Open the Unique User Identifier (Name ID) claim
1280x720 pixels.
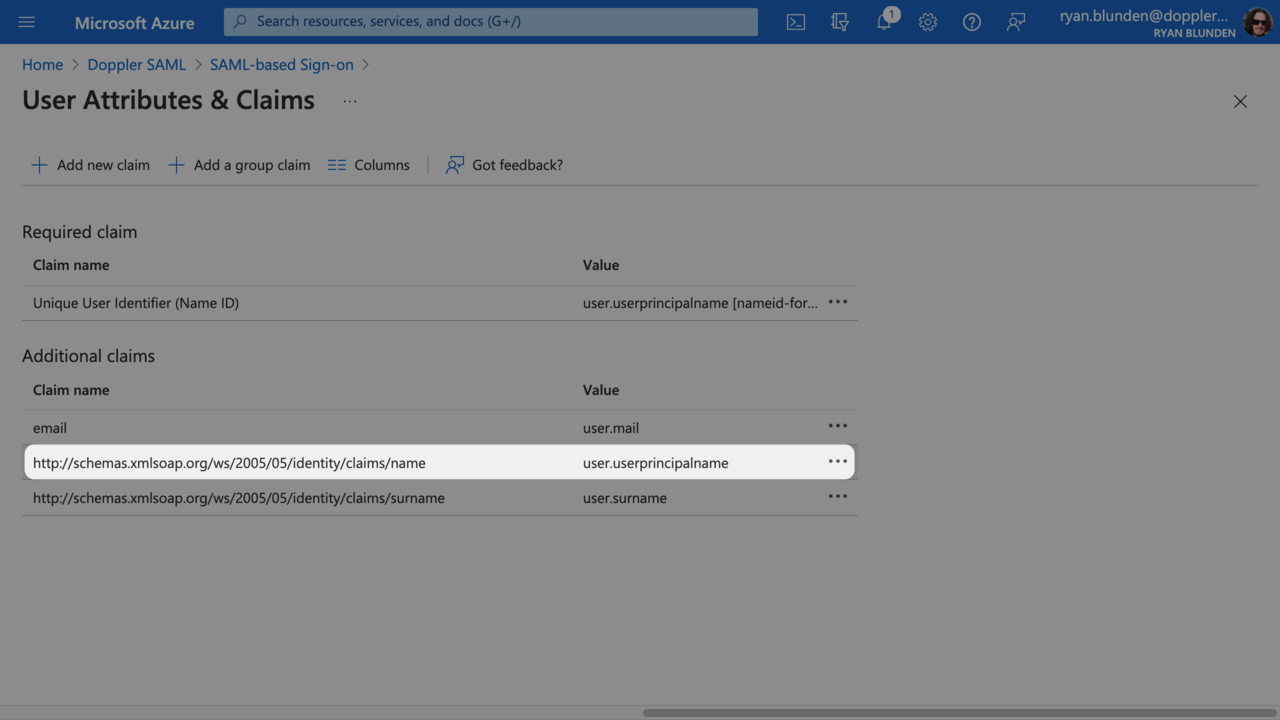coord(136,303)
